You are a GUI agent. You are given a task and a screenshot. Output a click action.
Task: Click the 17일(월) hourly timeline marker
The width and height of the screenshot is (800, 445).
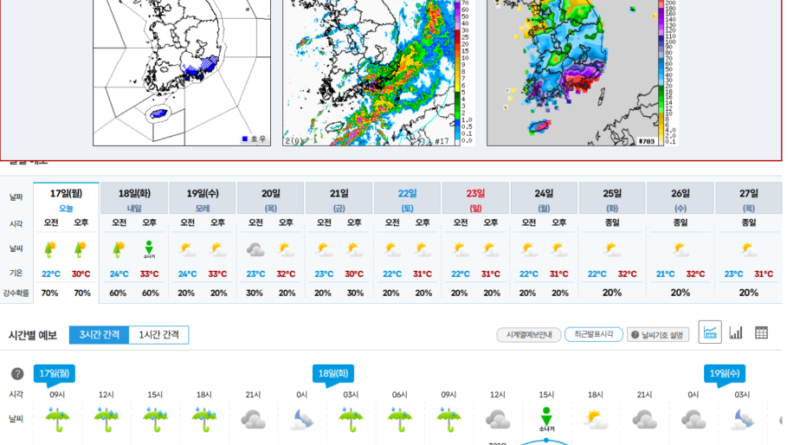tap(54, 374)
